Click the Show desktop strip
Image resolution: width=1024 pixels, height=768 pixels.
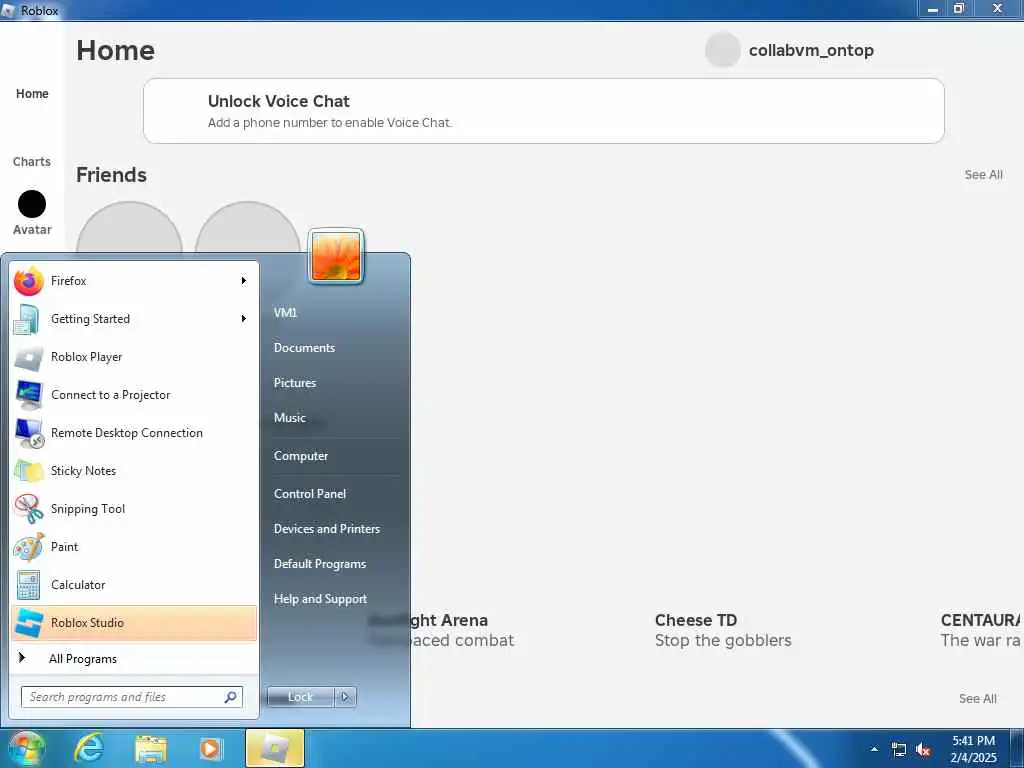[1017, 748]
